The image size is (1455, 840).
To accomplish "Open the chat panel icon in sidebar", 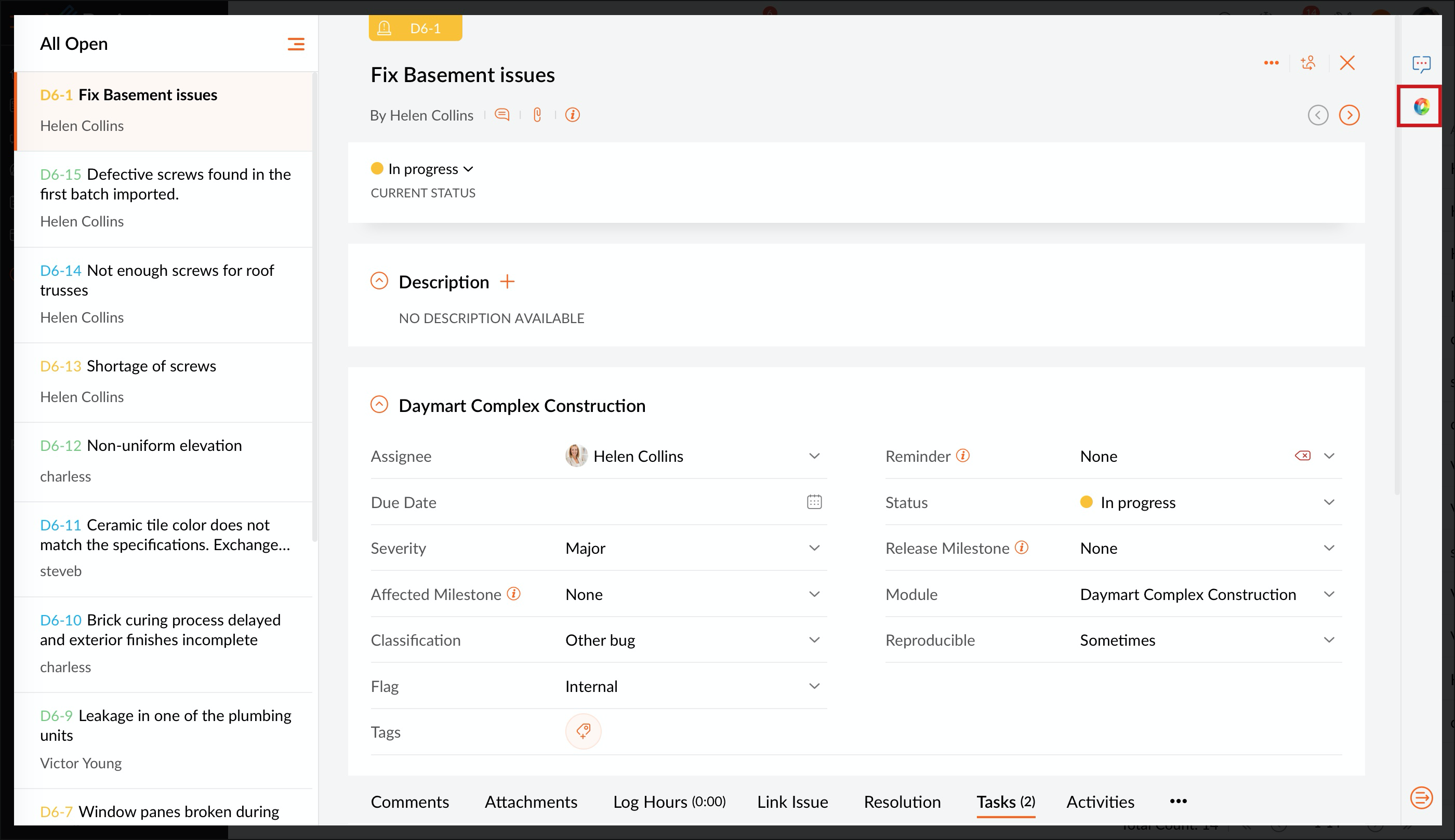I will point(1421,63).
